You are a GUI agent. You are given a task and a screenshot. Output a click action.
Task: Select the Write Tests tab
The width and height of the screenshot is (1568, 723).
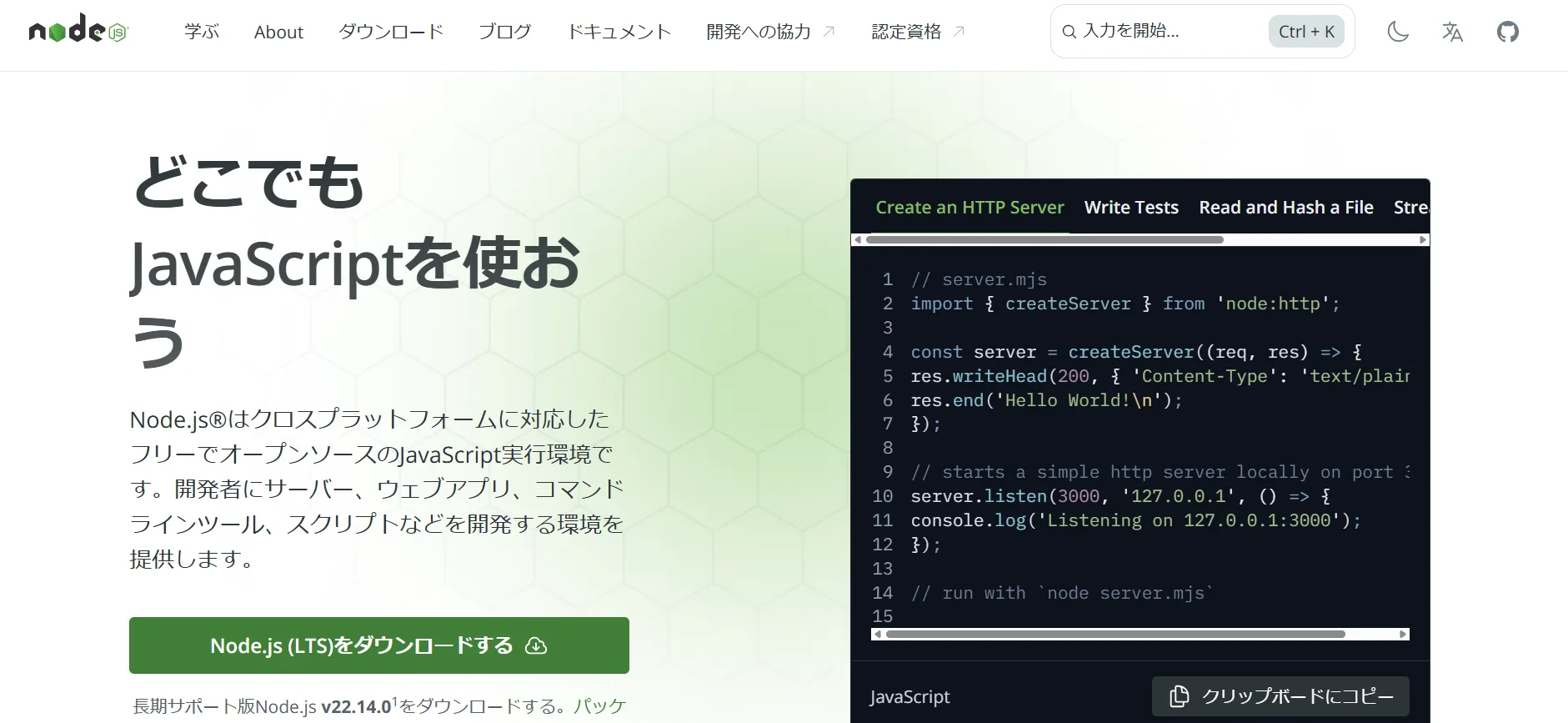coord(1131,208)
